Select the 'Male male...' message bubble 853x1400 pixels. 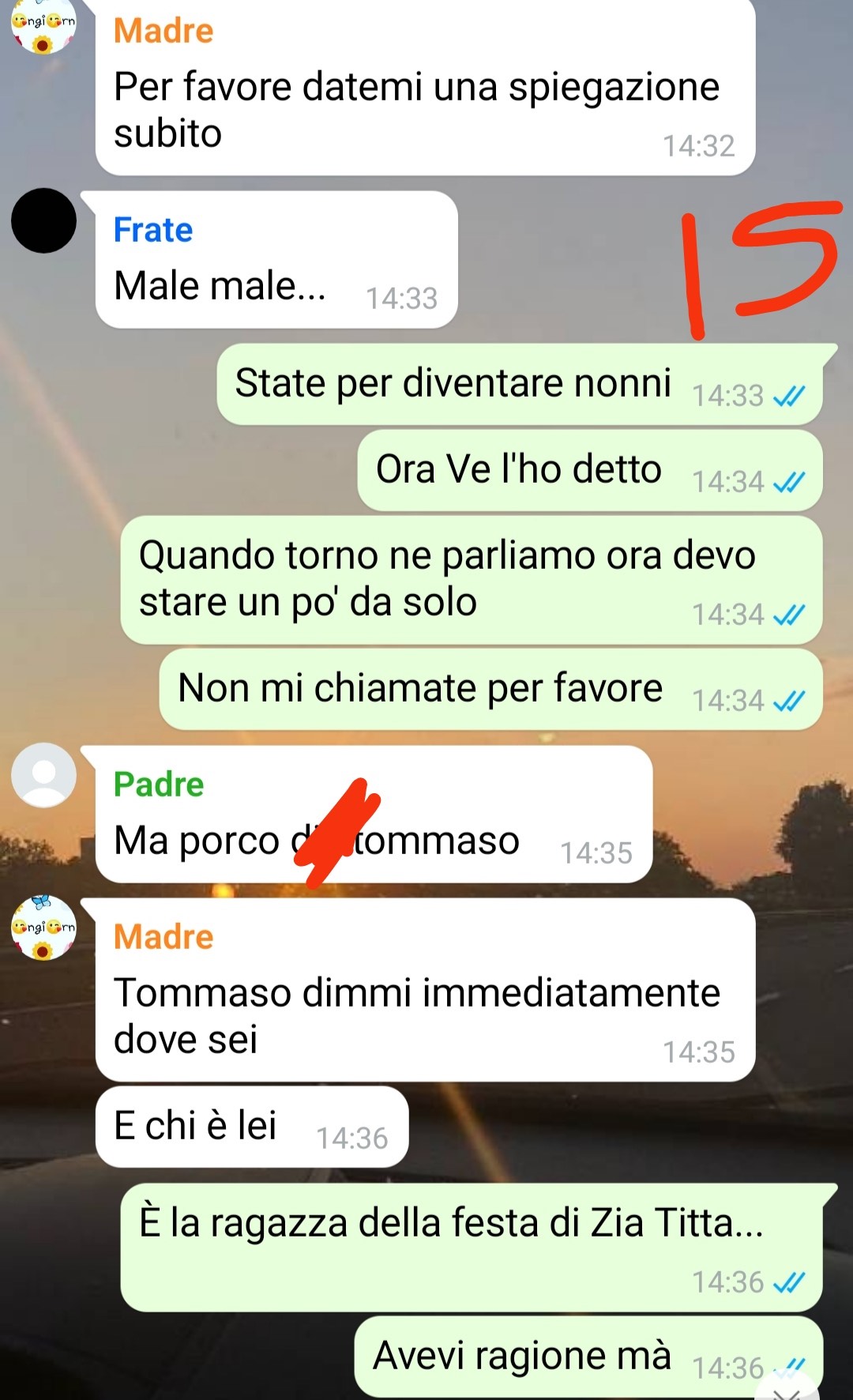(x=276, y=260)
